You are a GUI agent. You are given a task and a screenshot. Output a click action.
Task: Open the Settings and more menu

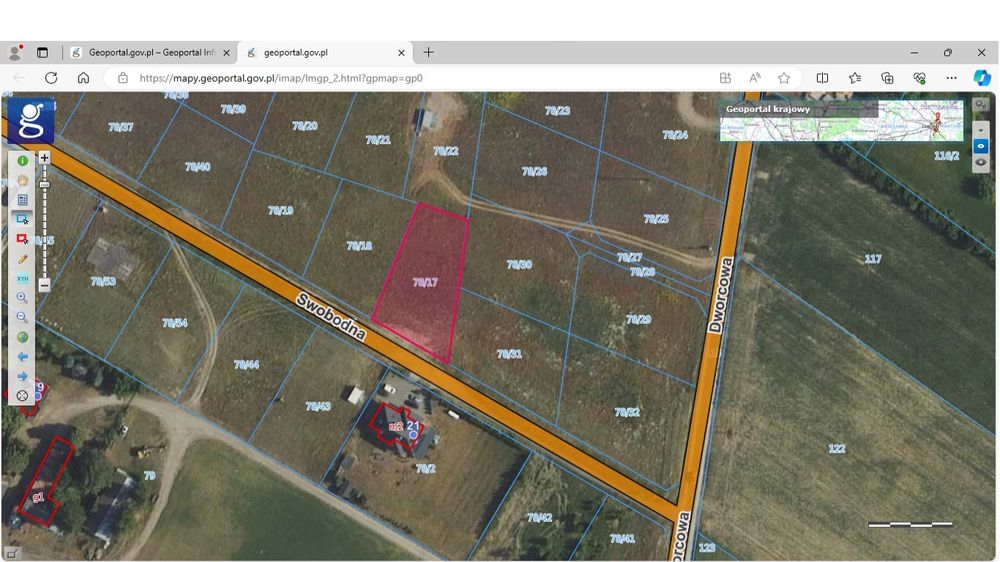tap(952, 78)
